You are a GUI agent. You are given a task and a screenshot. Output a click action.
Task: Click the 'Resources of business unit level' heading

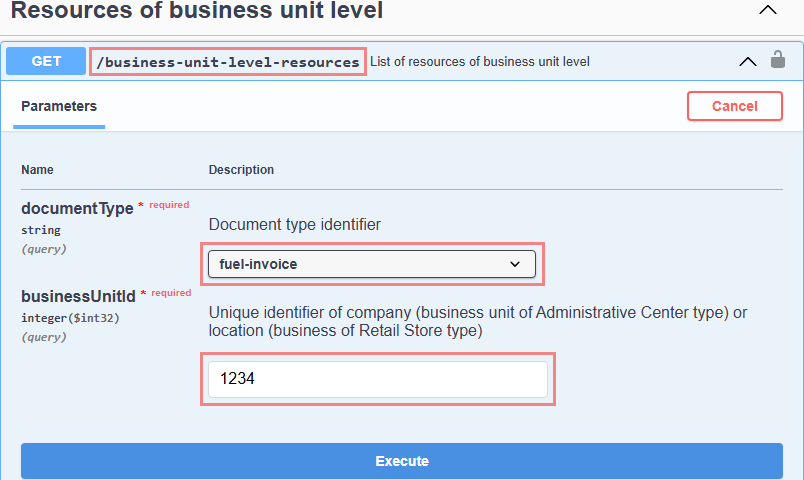coord(197,12)
